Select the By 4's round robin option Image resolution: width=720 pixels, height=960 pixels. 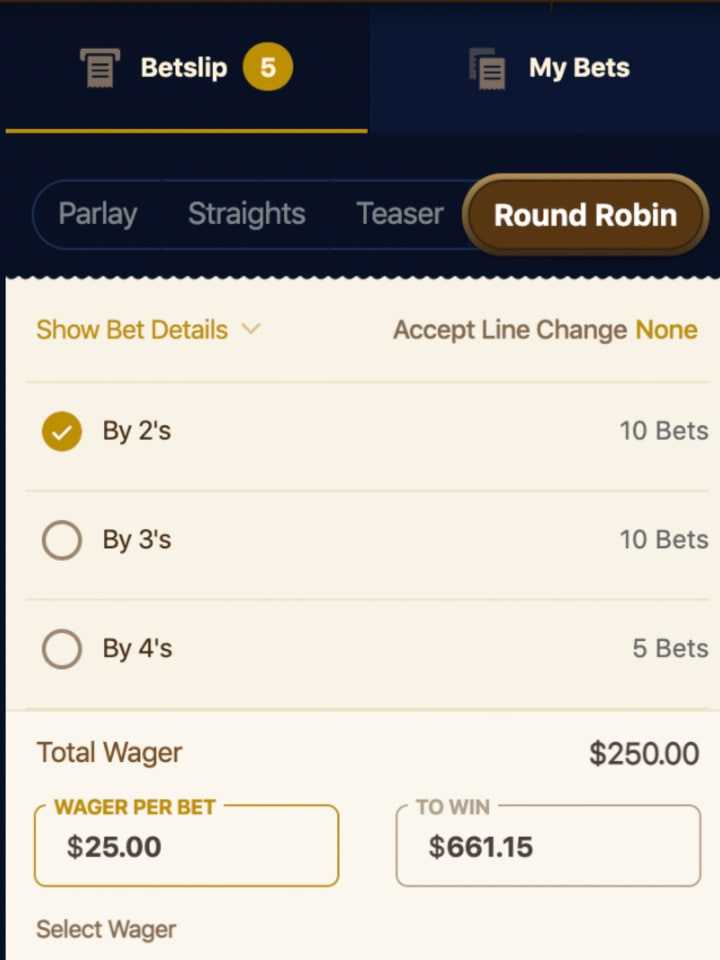61,648
